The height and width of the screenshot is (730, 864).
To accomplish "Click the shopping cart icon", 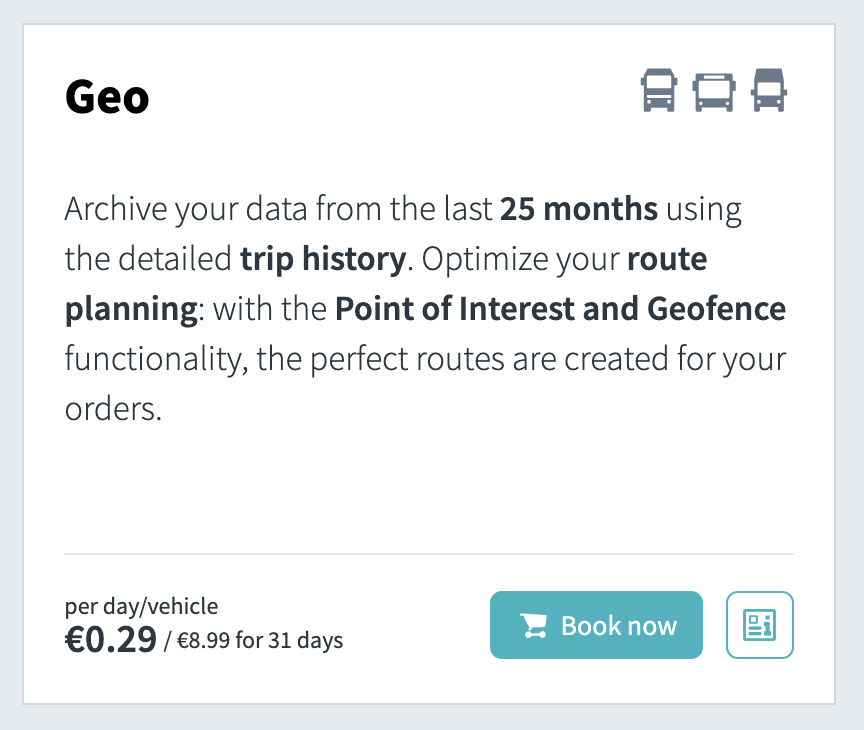I will (x=534, y=626).
